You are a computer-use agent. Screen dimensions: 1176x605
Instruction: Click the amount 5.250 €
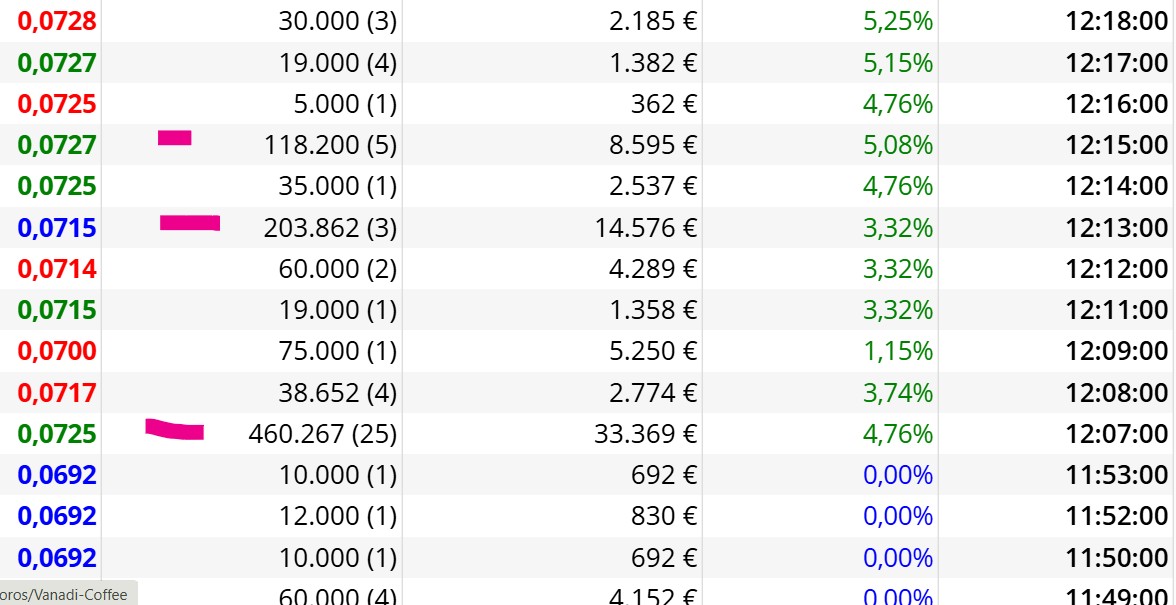point(653,351)
